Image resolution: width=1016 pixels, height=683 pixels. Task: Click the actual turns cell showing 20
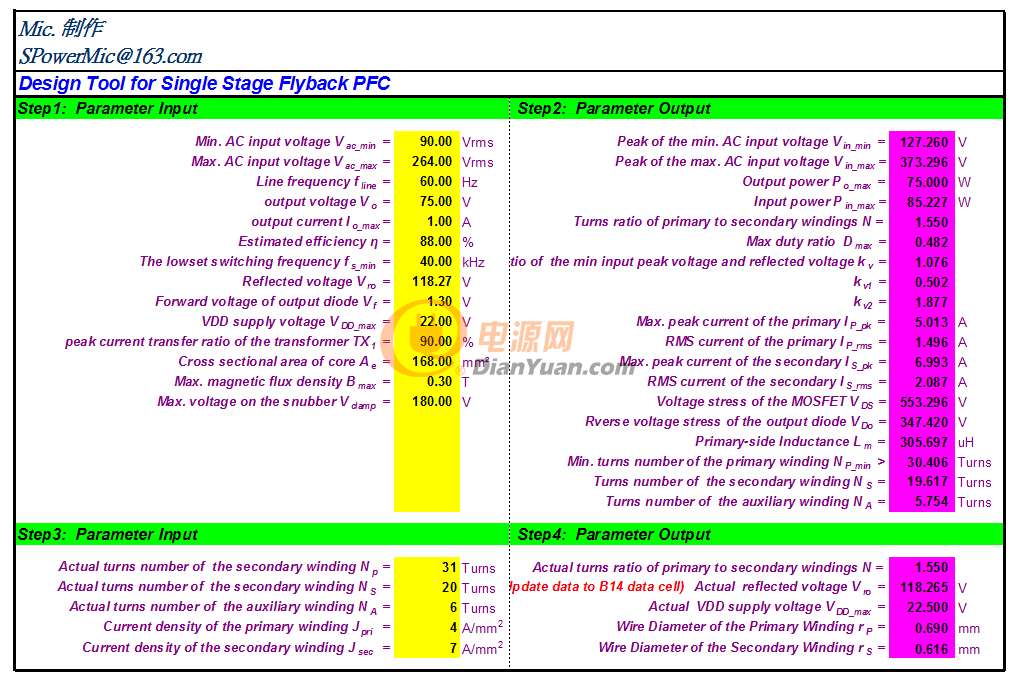point(426,588)
